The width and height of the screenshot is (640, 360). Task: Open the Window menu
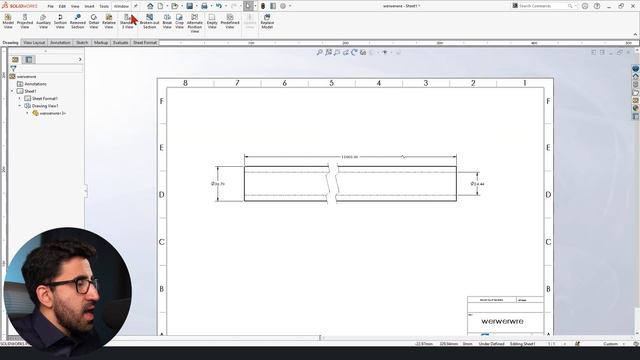pos(121,6)
